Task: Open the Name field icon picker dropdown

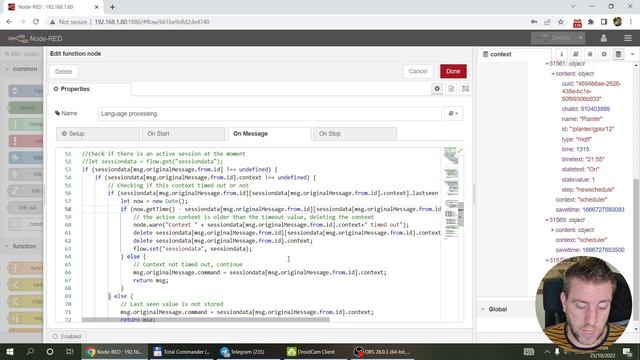Action: (x=453, y=113)
